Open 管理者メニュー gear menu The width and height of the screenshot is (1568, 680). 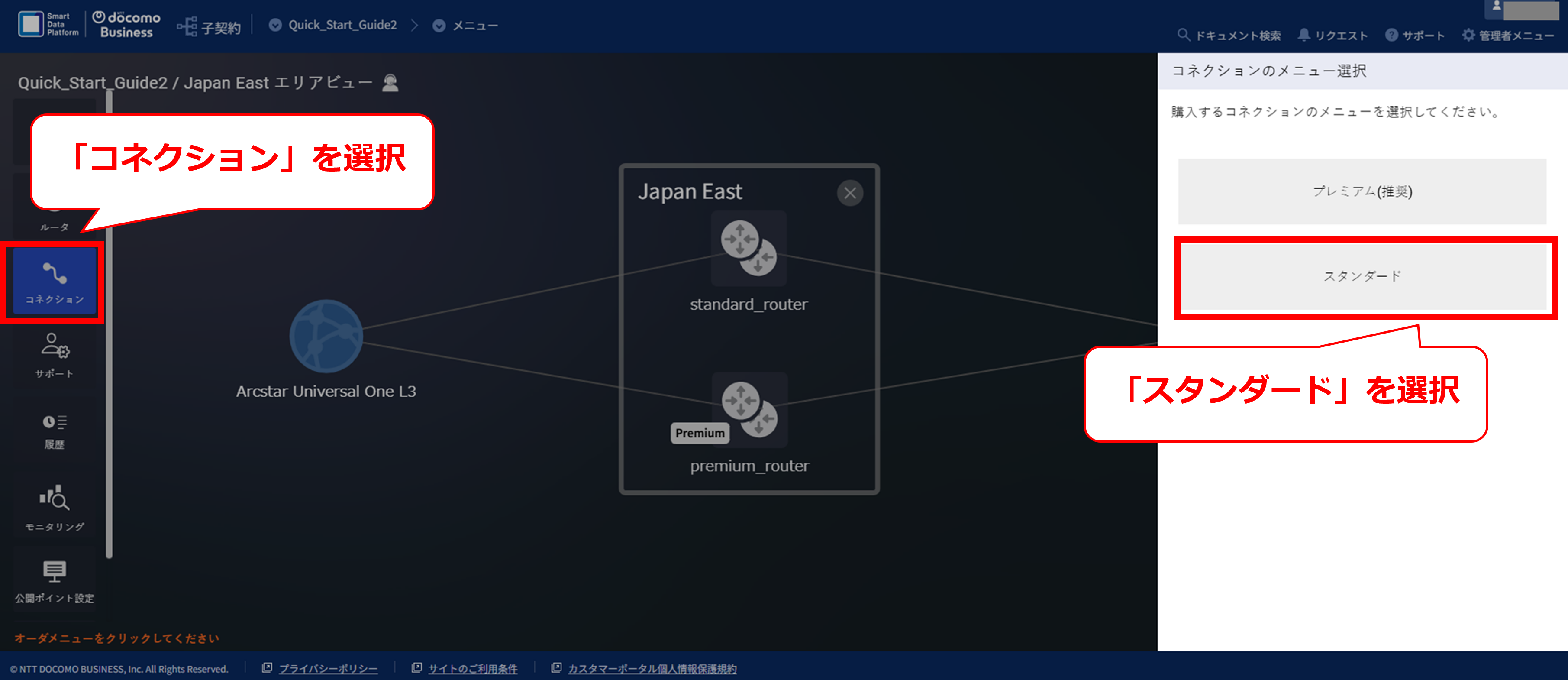1508,36
